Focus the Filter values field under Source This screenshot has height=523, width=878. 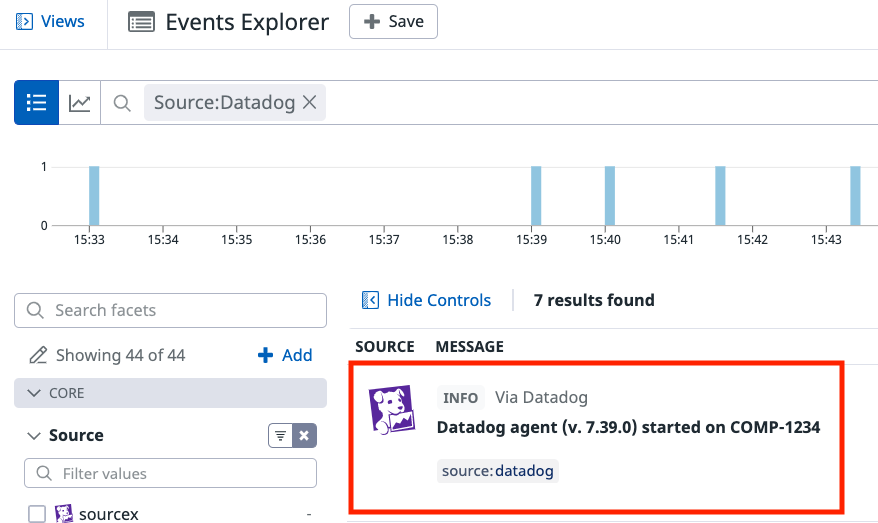pos(170,473)
